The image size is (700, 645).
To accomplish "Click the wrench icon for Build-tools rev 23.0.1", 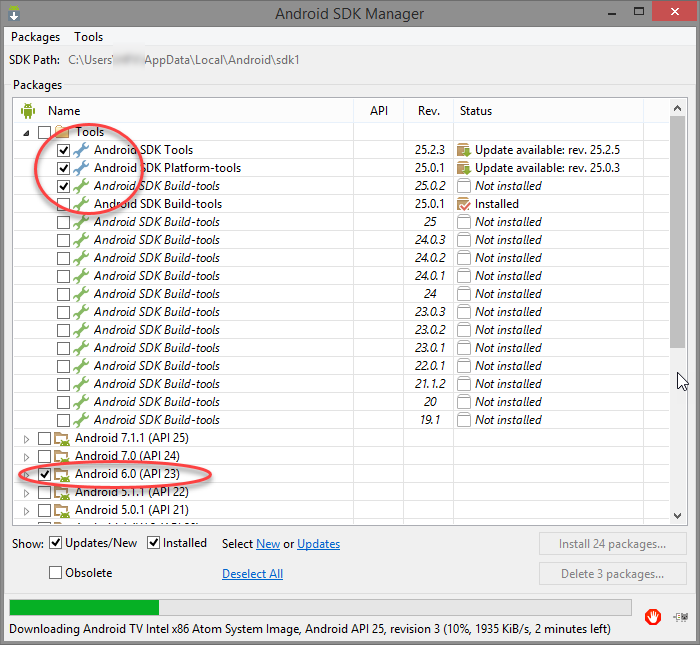I will coord(81,348).
